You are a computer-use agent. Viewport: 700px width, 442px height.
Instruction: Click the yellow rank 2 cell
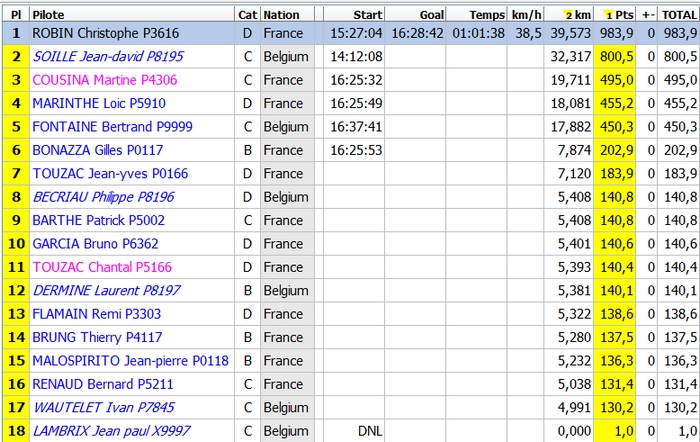[15, 57]
